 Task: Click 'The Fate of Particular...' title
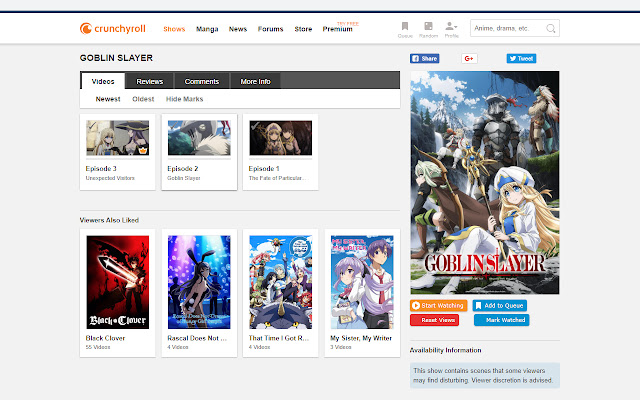(278, 178)
